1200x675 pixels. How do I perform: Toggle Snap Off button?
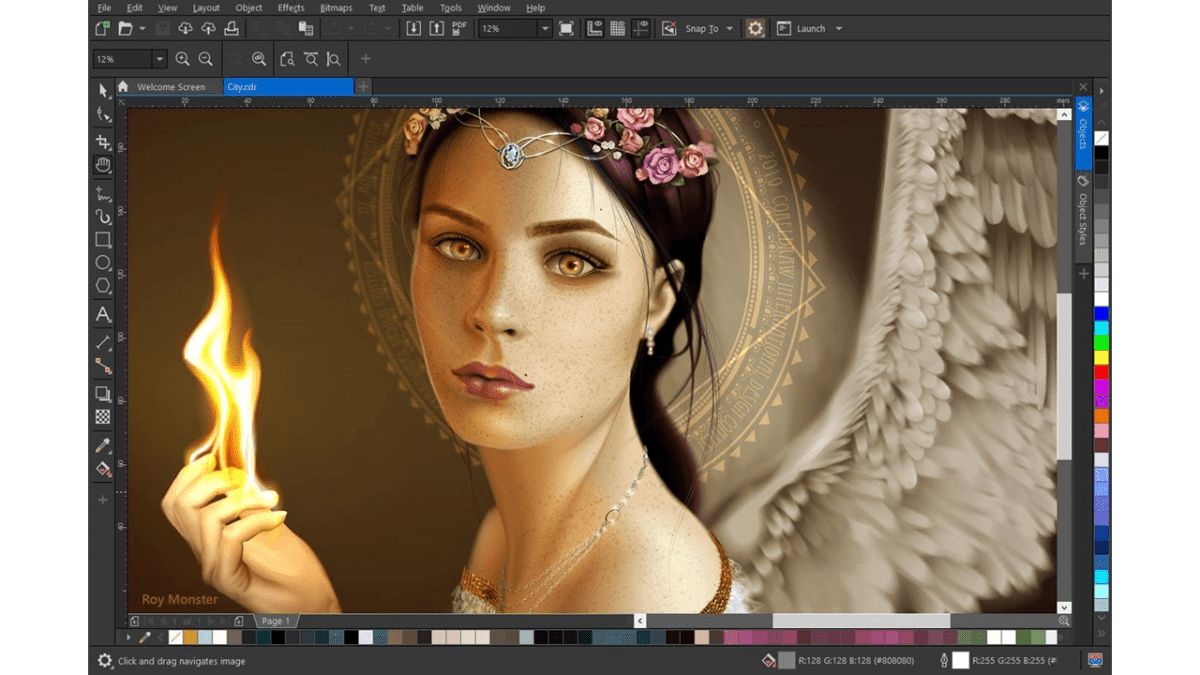(x=670, y=29)
